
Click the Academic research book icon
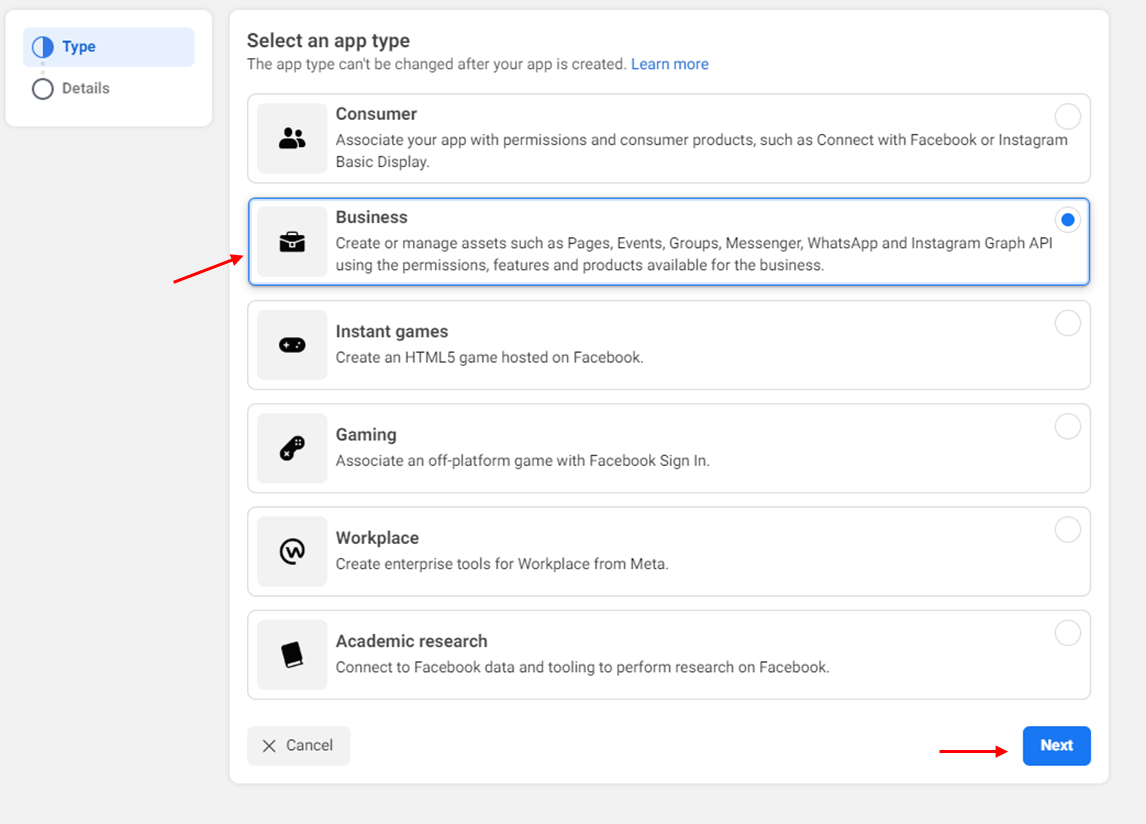pyautogui.click(x=292, y=654)
